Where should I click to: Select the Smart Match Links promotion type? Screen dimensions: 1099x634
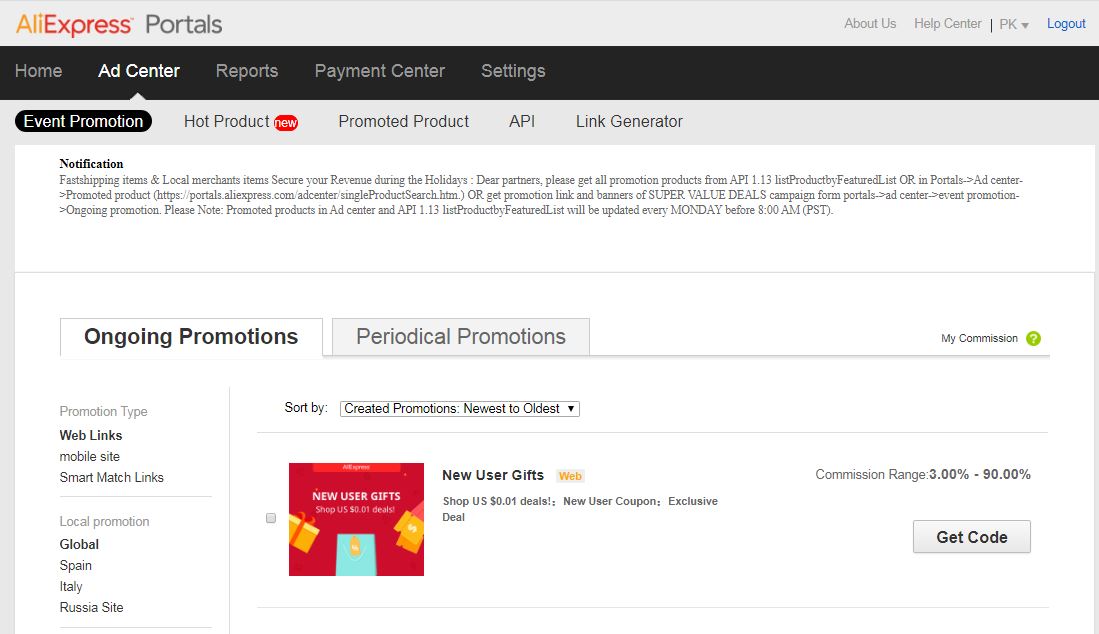click(x=111, y=477)
